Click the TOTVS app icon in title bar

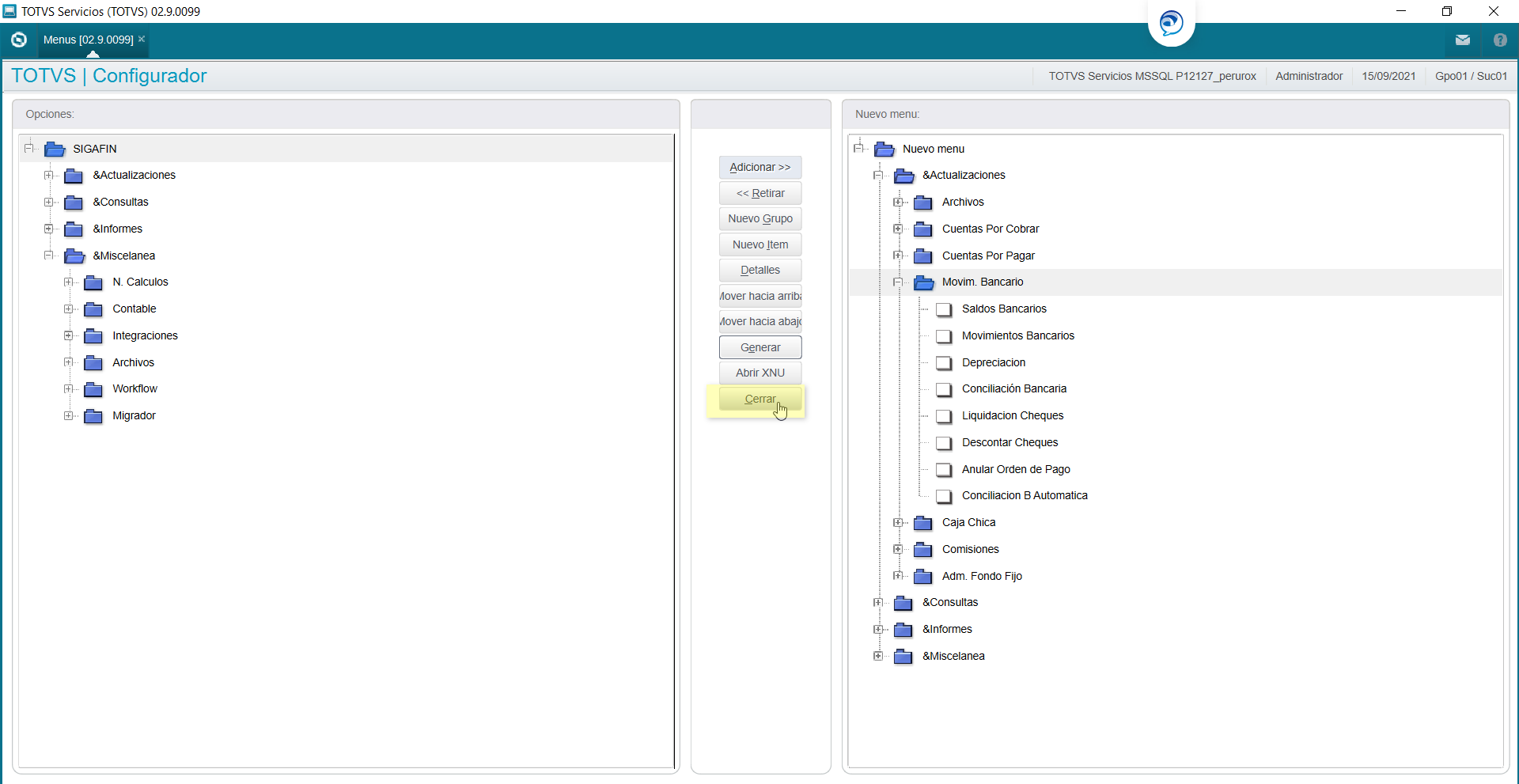click(x=9, y=11)
